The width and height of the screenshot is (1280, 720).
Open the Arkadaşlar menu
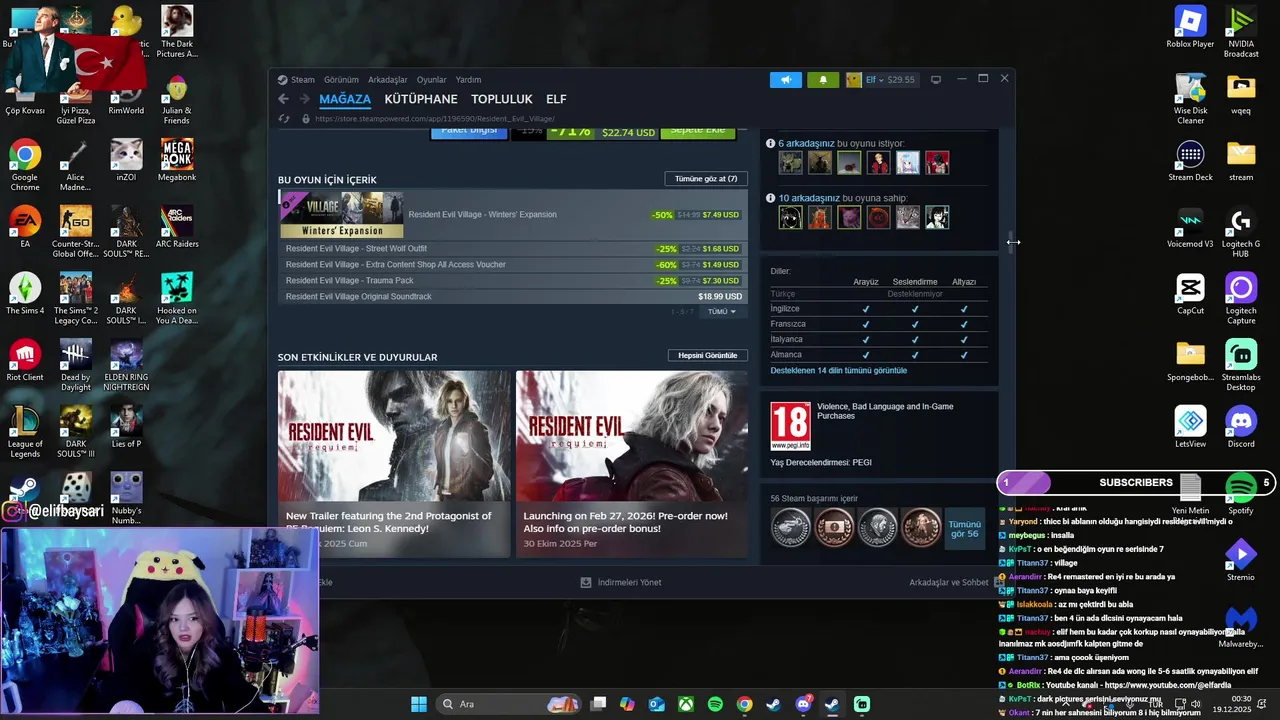pos(388,79)
